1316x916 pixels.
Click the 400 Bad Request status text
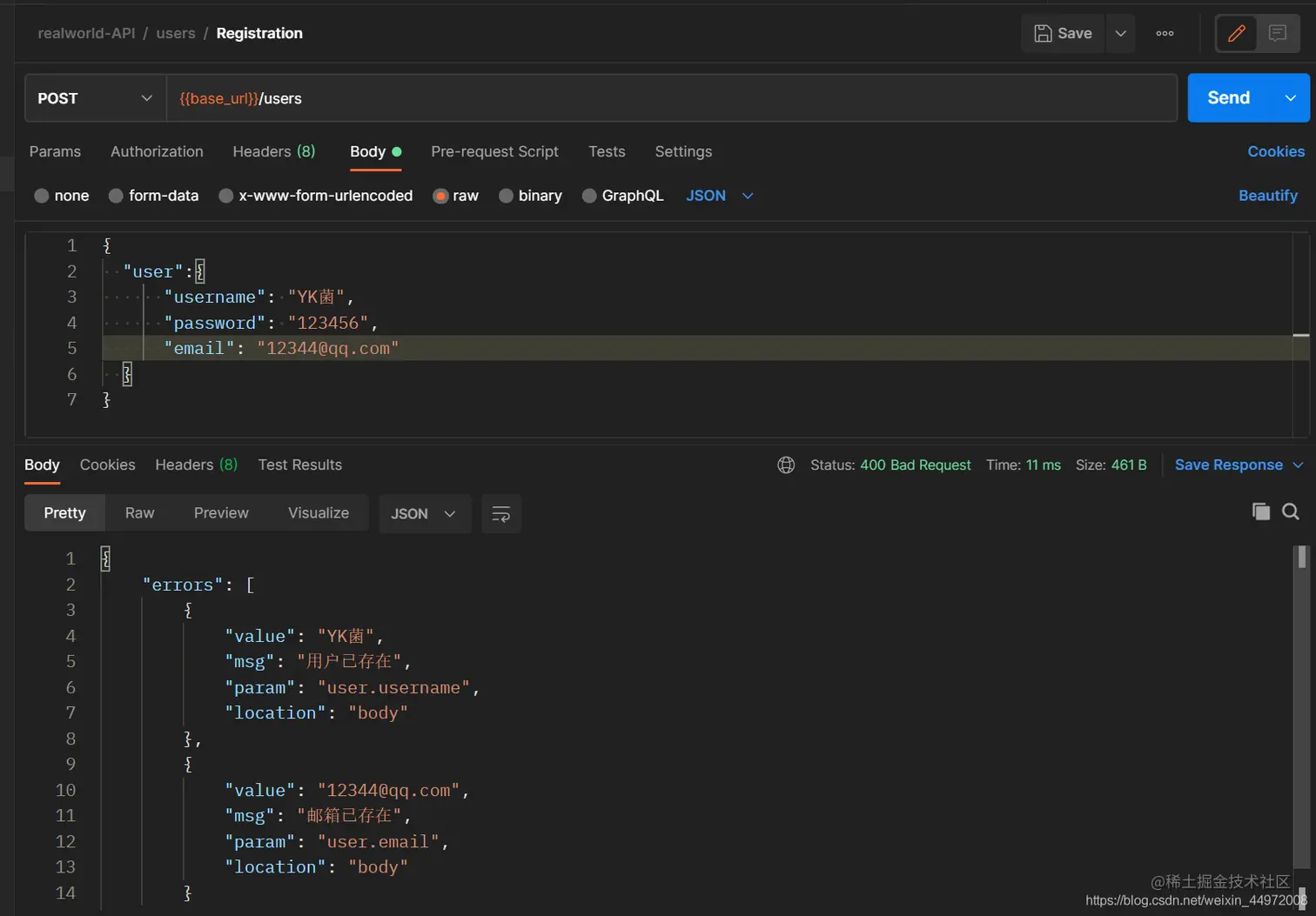click(916, 465)
